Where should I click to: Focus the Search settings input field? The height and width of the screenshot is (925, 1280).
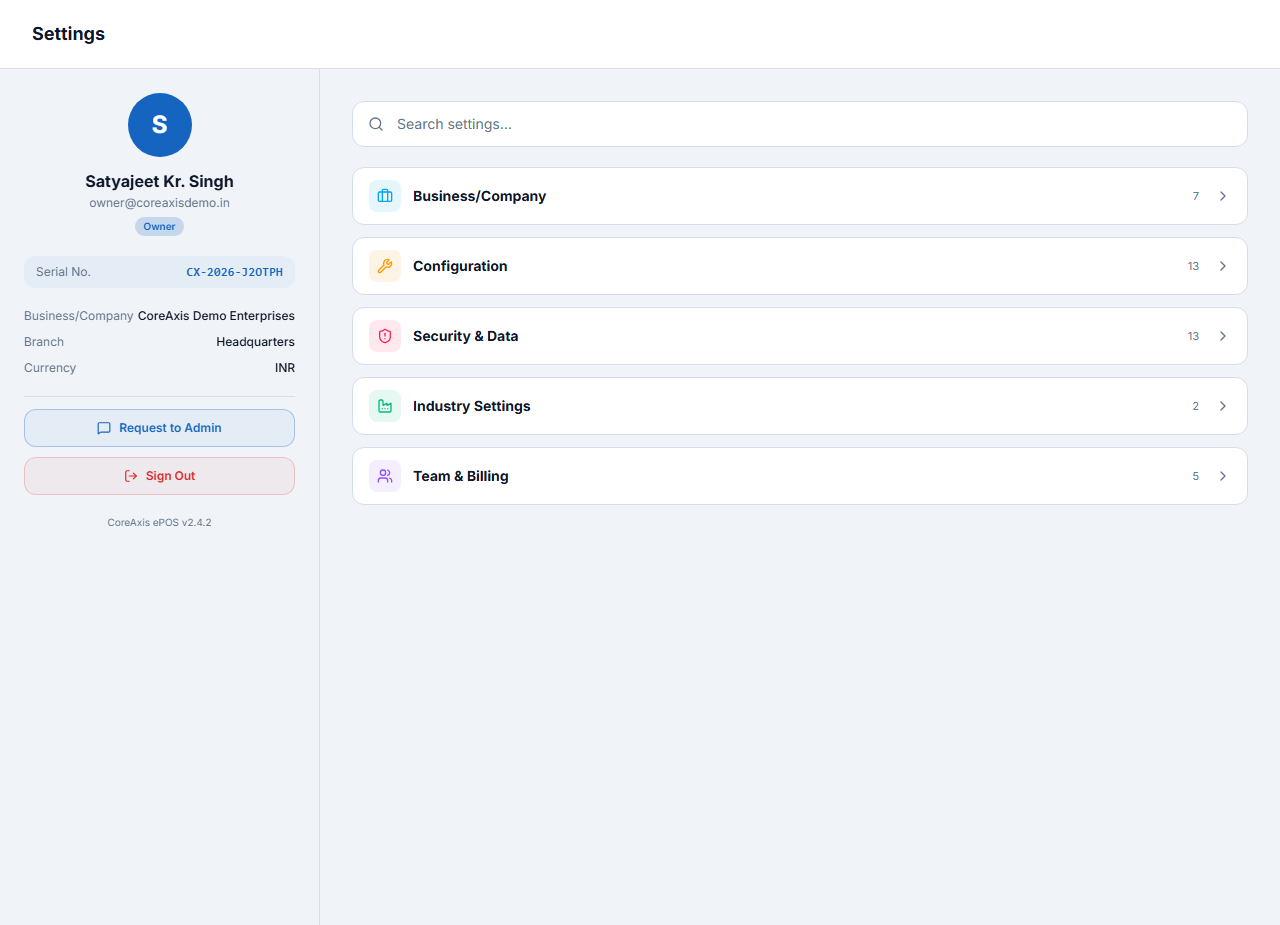click(x=800, y=124)
